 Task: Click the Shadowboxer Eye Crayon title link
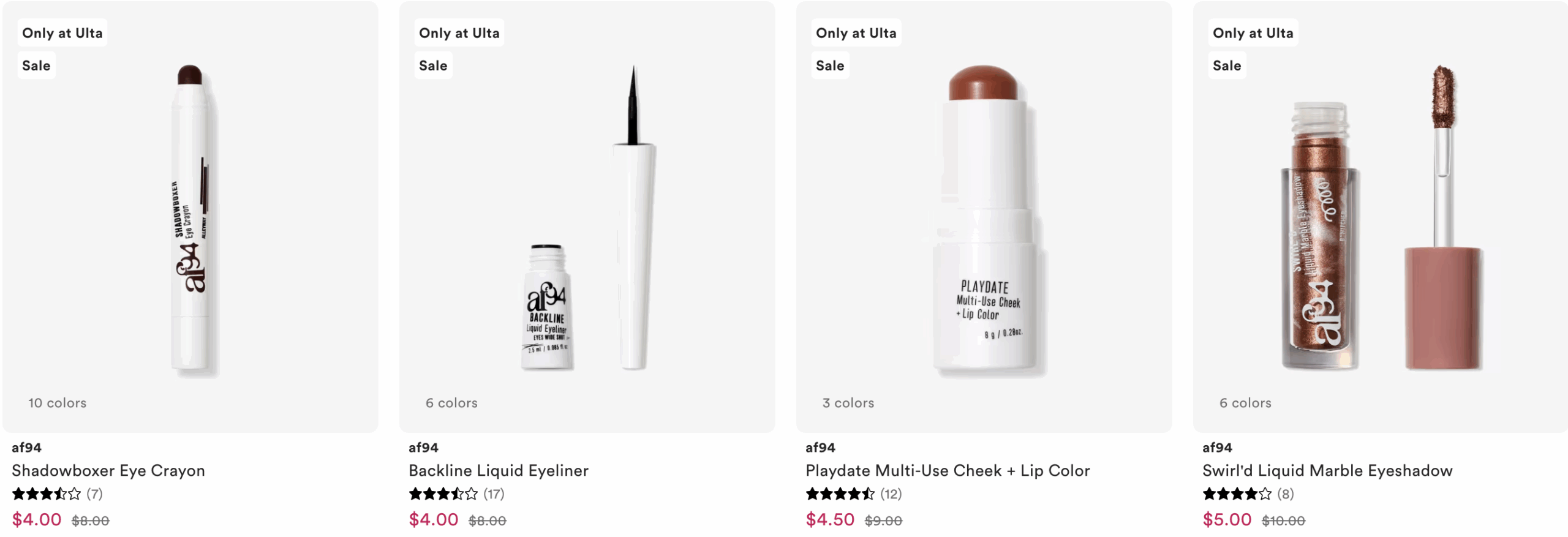click(108, 470)
